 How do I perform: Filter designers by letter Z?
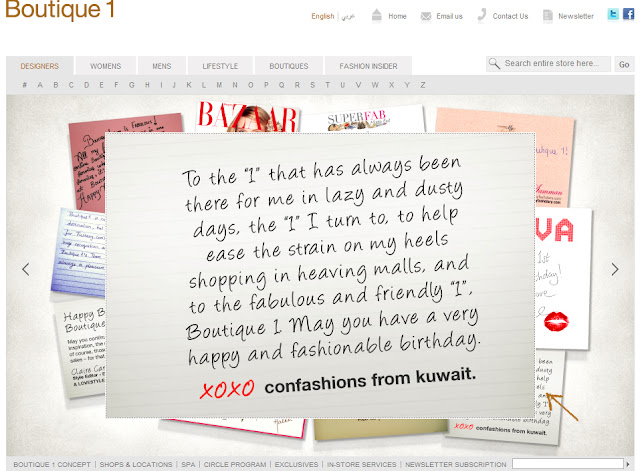pos(423,85)
